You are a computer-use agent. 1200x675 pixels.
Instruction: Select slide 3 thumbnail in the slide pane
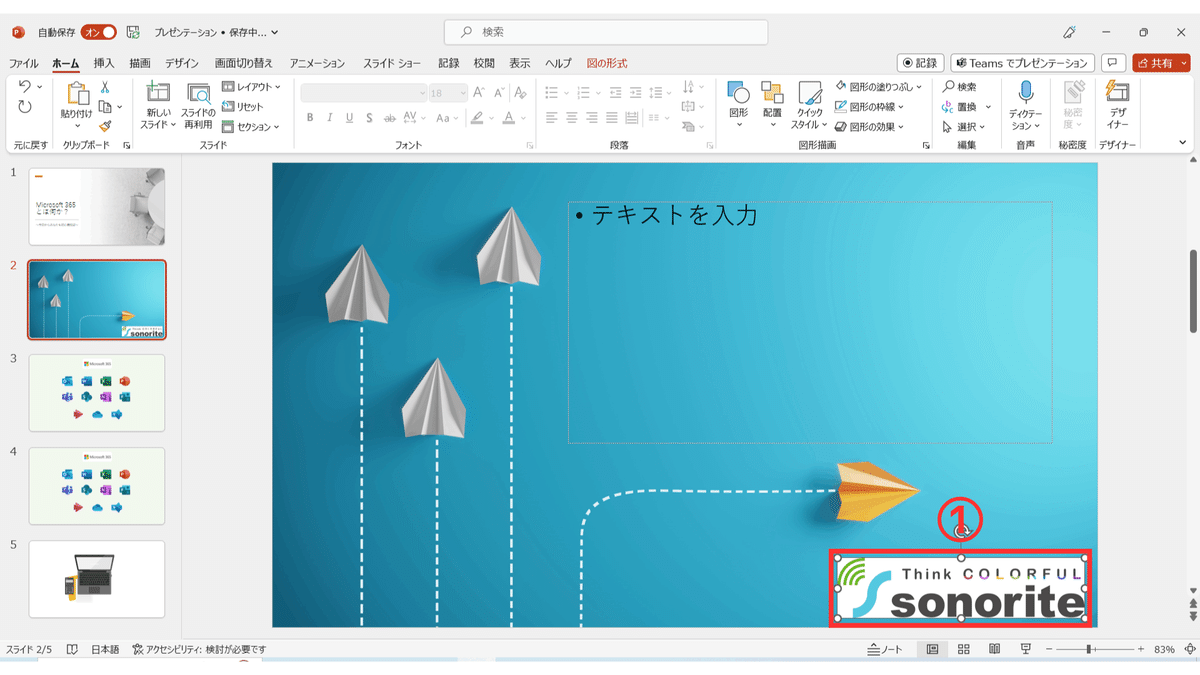(x=96, y=392)
